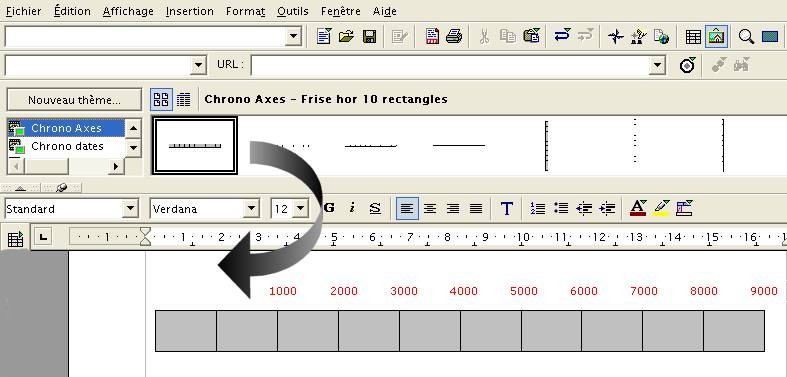Click the Save document icon

tap(370, 37)
